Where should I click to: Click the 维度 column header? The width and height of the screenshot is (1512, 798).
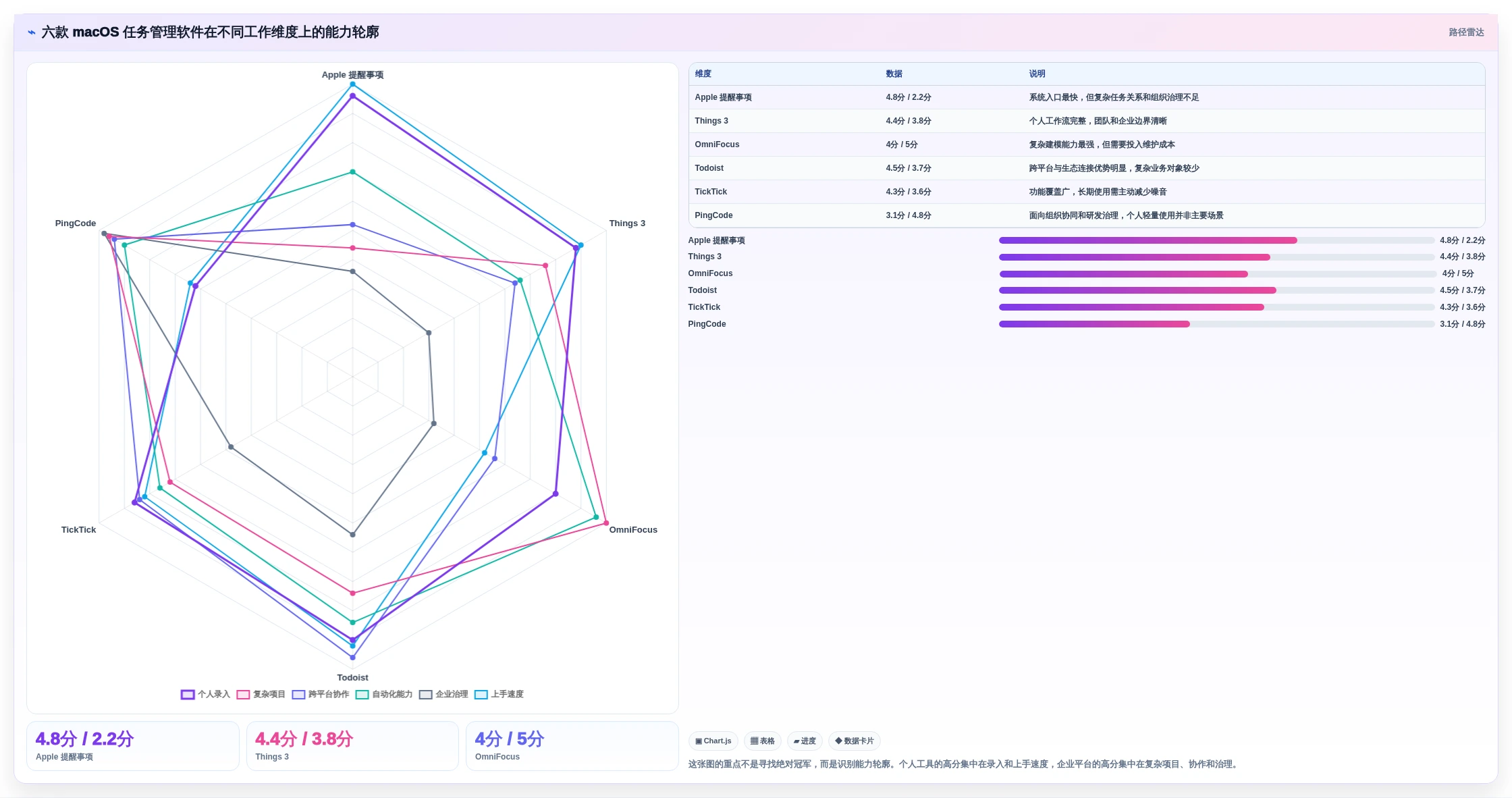tap(703, 74)
